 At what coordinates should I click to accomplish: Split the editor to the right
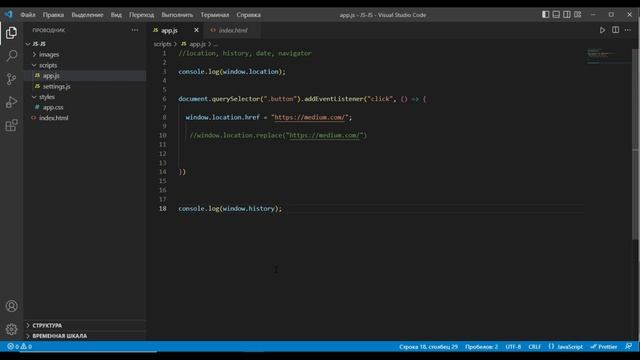(x=616, y=30)
